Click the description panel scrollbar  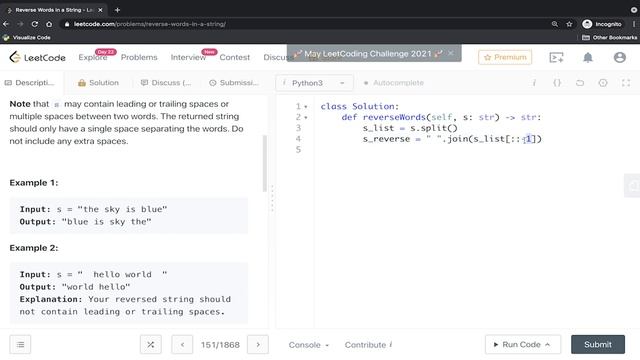(265, 163)
